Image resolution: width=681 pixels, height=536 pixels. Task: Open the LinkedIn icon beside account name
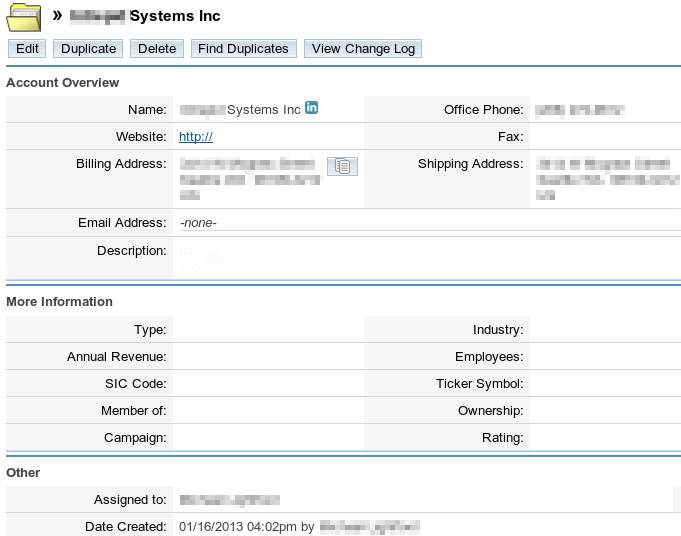[312, 108]
